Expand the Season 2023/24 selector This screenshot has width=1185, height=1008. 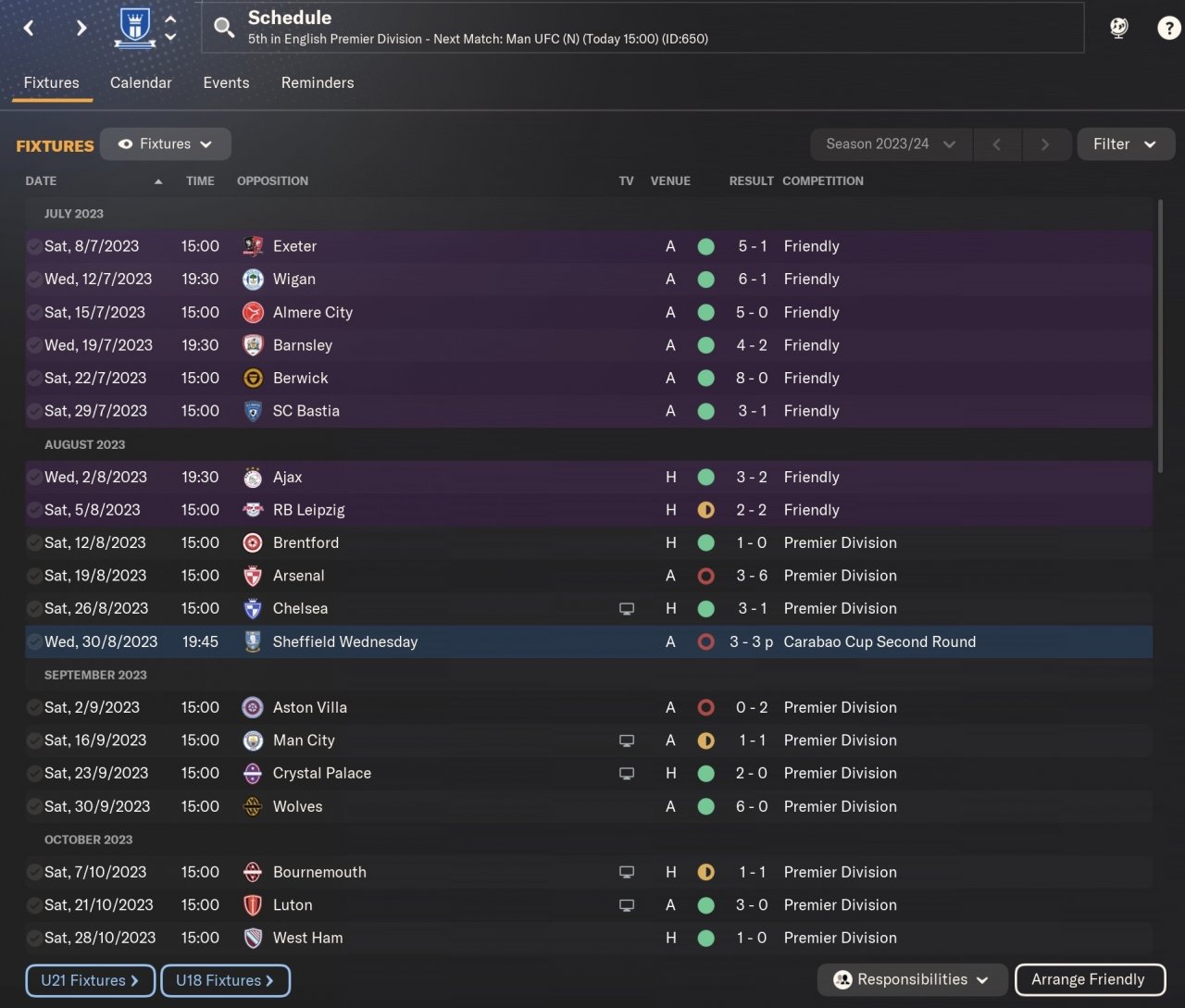tap(891, 144)
